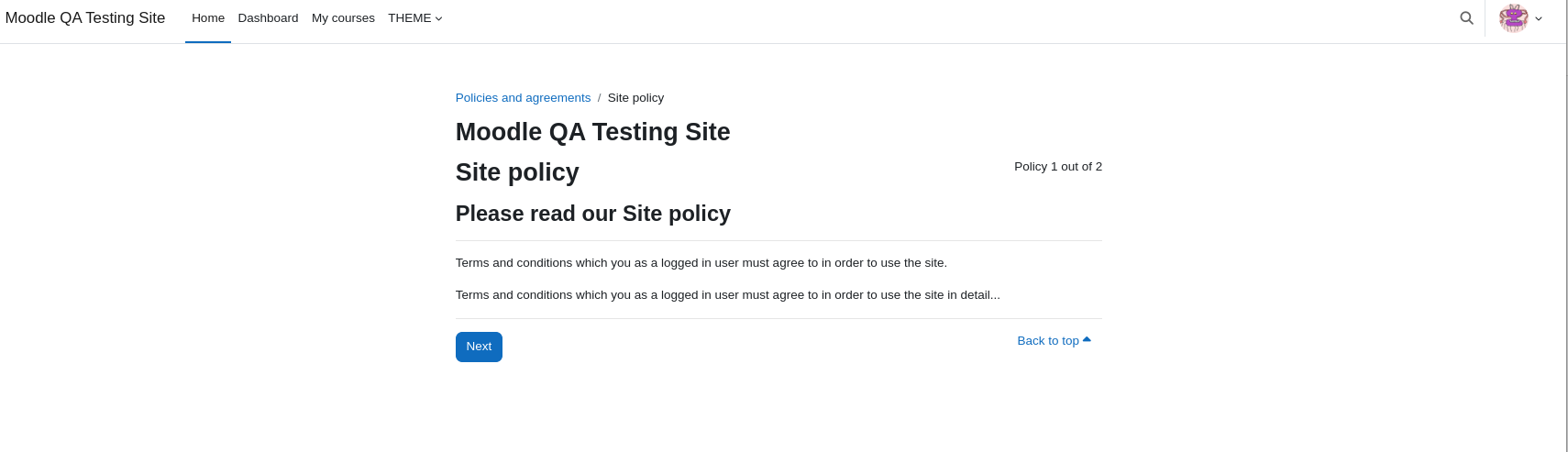The image size is (1568, 452).
Task: Click the Please read our Site policy heading
Action: [x=592, y=214]
